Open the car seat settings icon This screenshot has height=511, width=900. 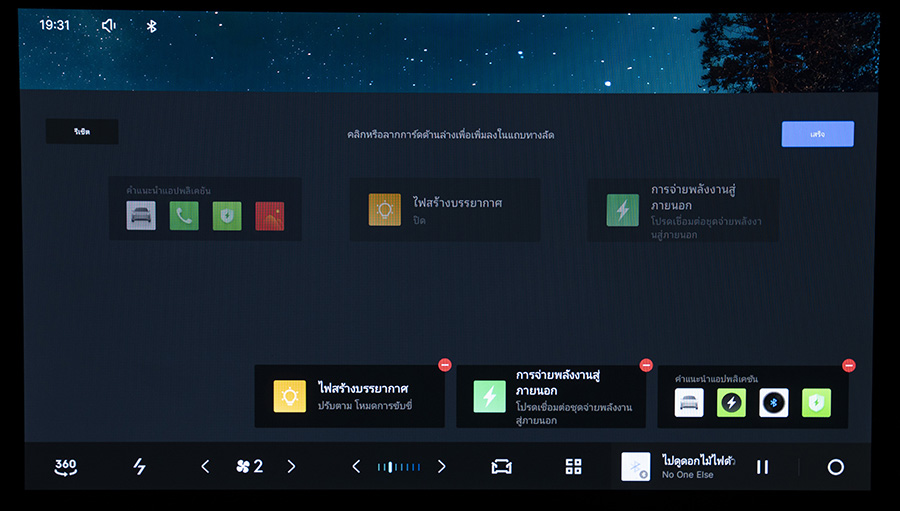coord(501,467)
